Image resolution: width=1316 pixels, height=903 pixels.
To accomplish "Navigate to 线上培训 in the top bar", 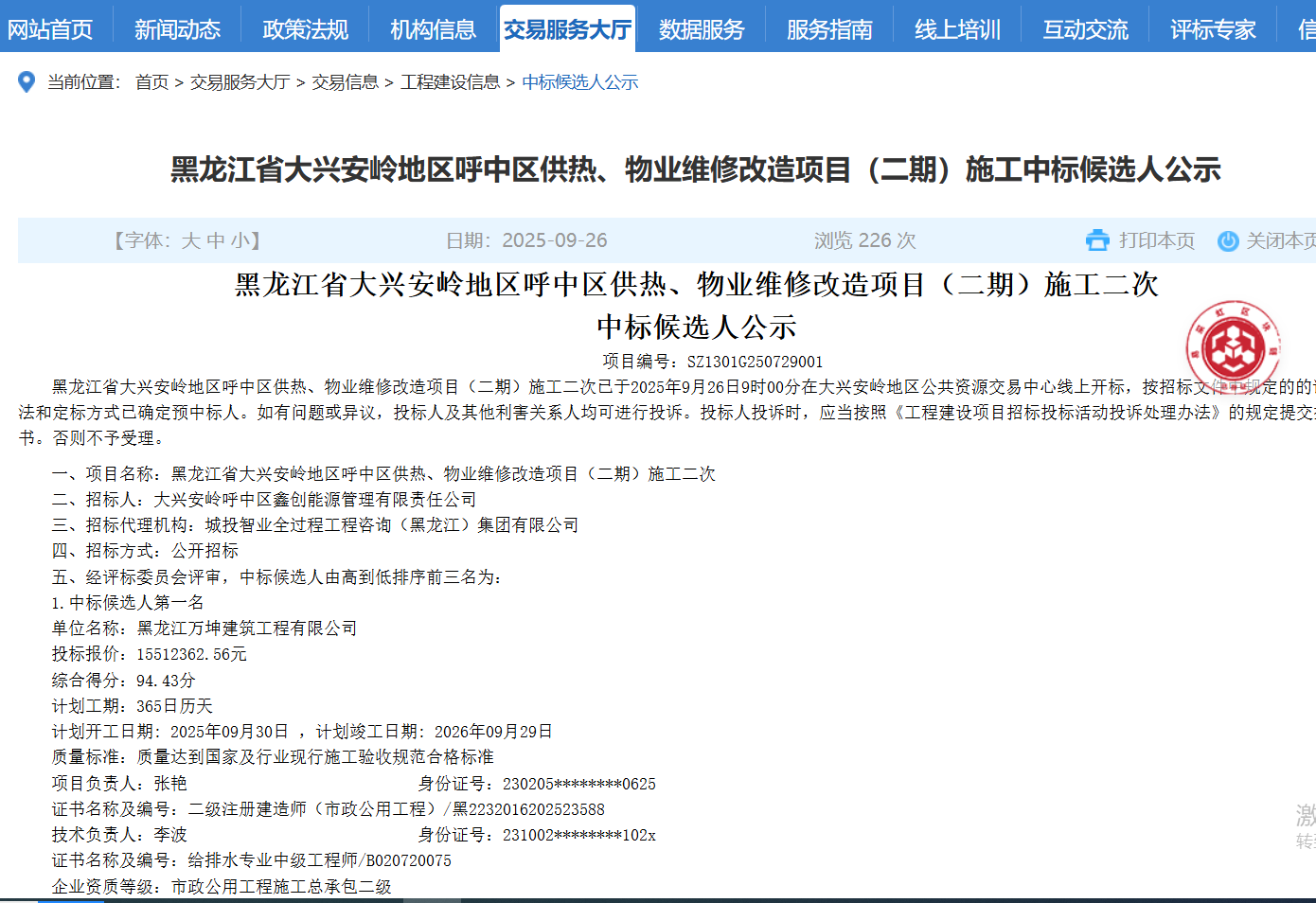I will 957,29.
